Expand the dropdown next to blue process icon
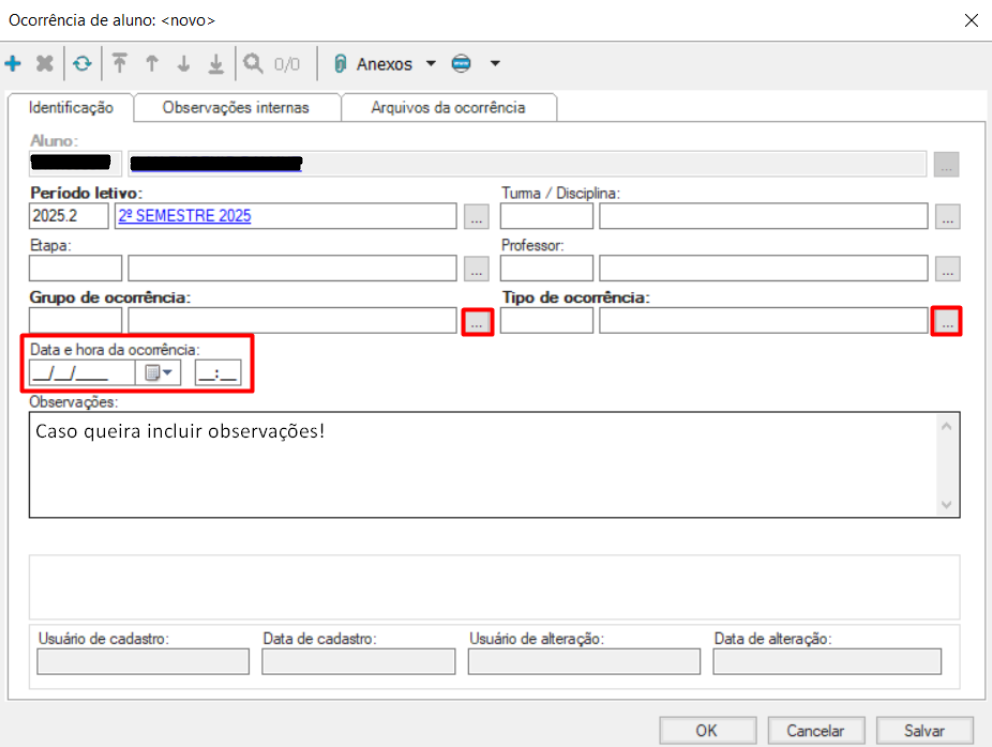The image size is (992, 747). [x=494, y=64]
